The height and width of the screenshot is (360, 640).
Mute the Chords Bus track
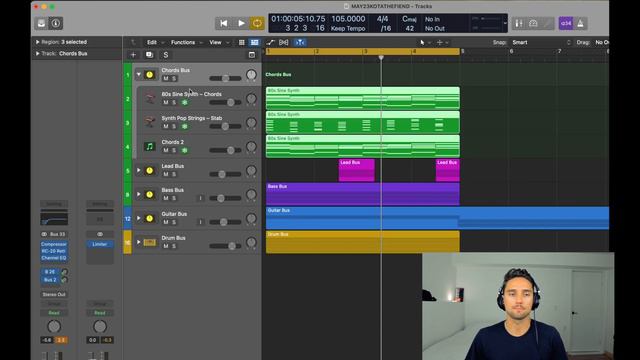[x=166, y=78]
